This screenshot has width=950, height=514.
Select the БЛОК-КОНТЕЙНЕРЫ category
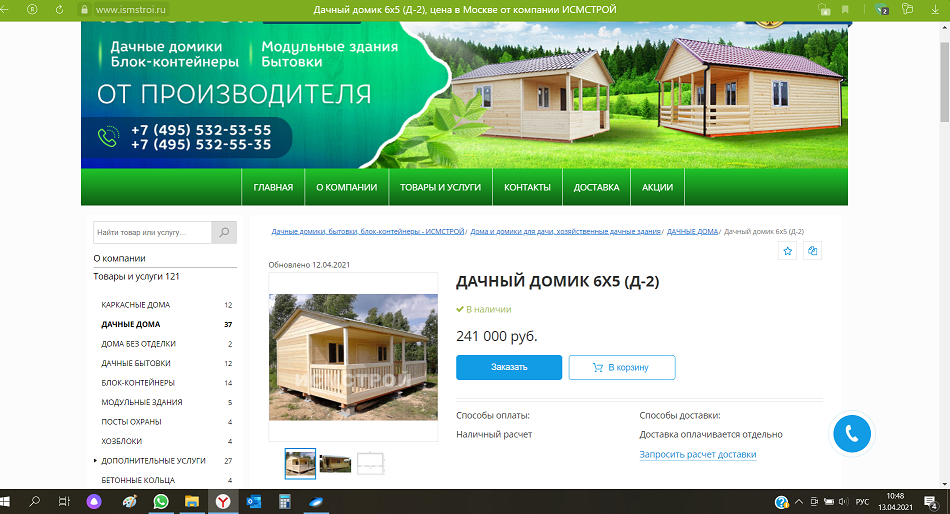point(138,382)
